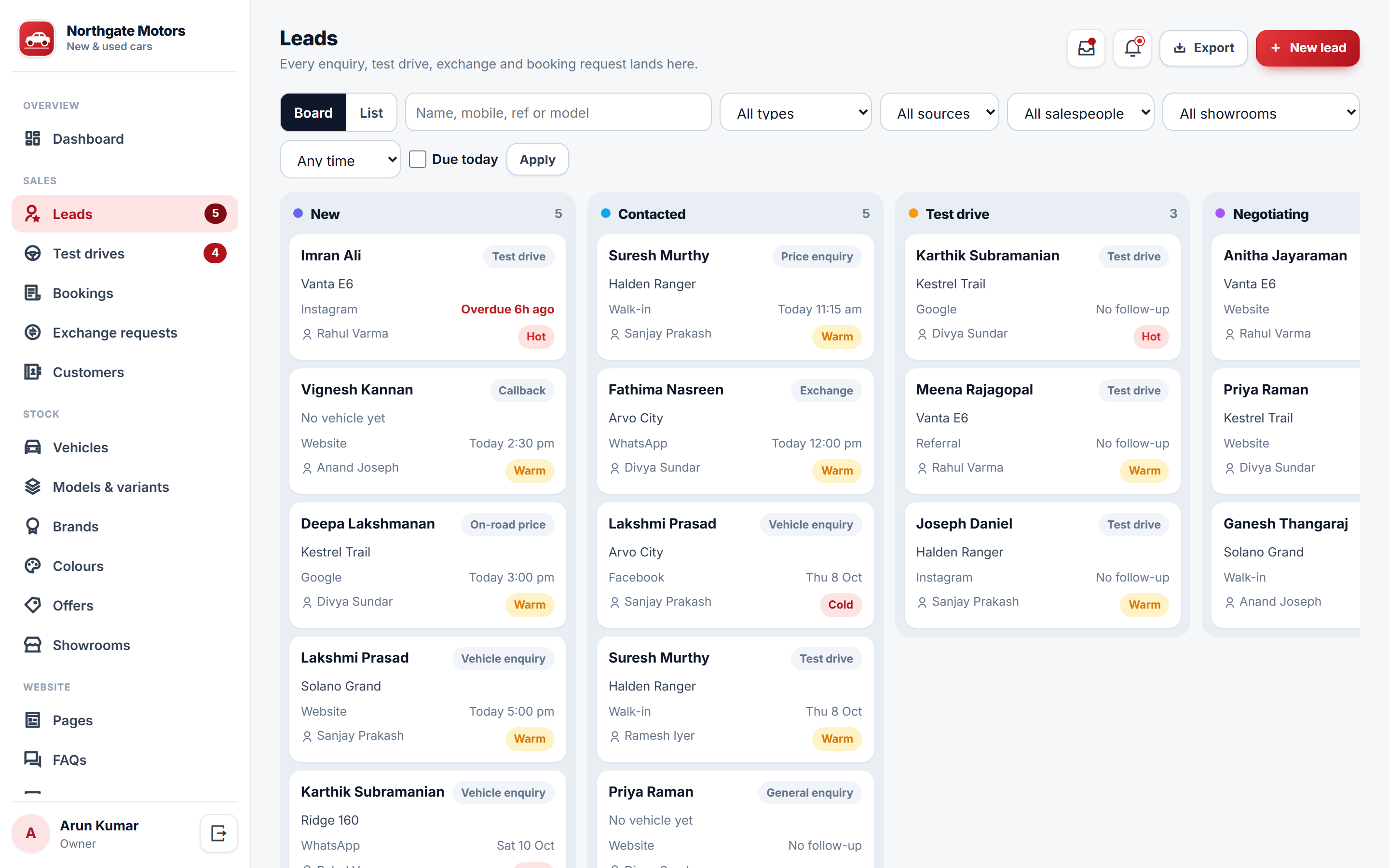Click salesperson Ramesh Iyer
This screenshot has height=868, width=1389.
pyautogui.click(x=652, y=735)
